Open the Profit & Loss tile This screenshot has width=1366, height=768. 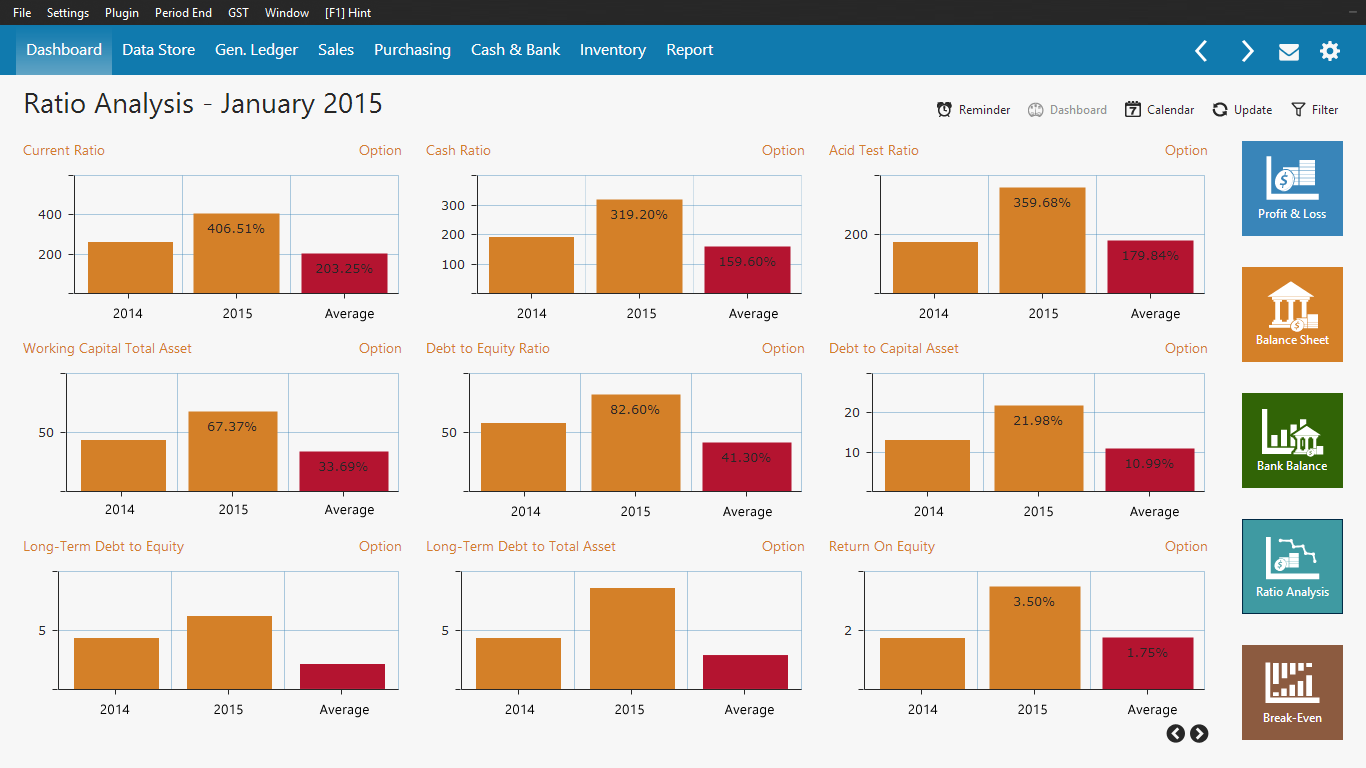(x=1292, y=188)
